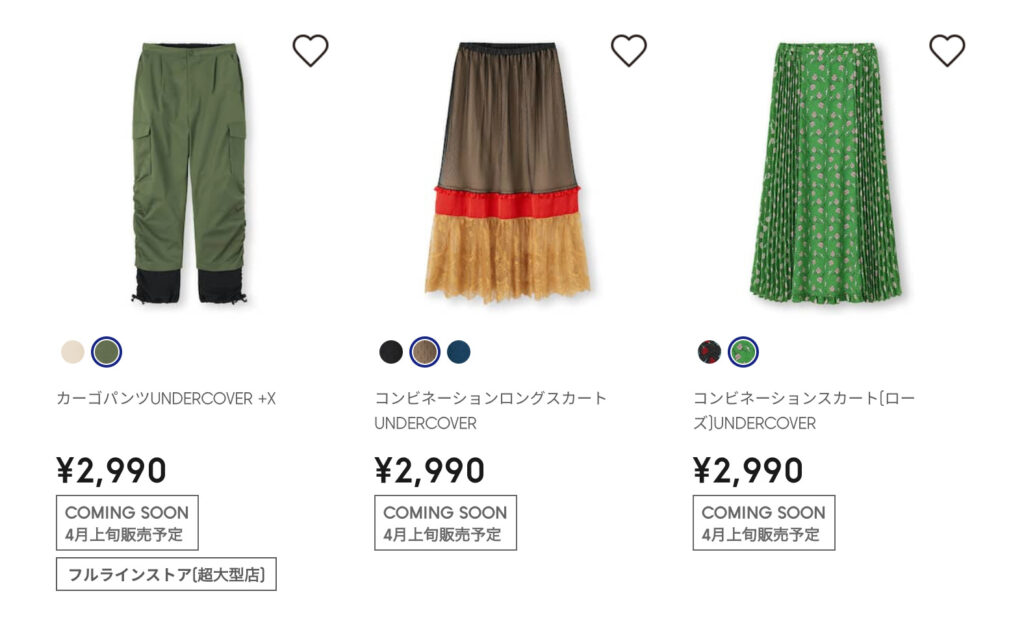This screenshot has height=639, width=1024.
Task: Pick the green rose pattern swatch
Action: pyautogui.click(x=743, y=352)
